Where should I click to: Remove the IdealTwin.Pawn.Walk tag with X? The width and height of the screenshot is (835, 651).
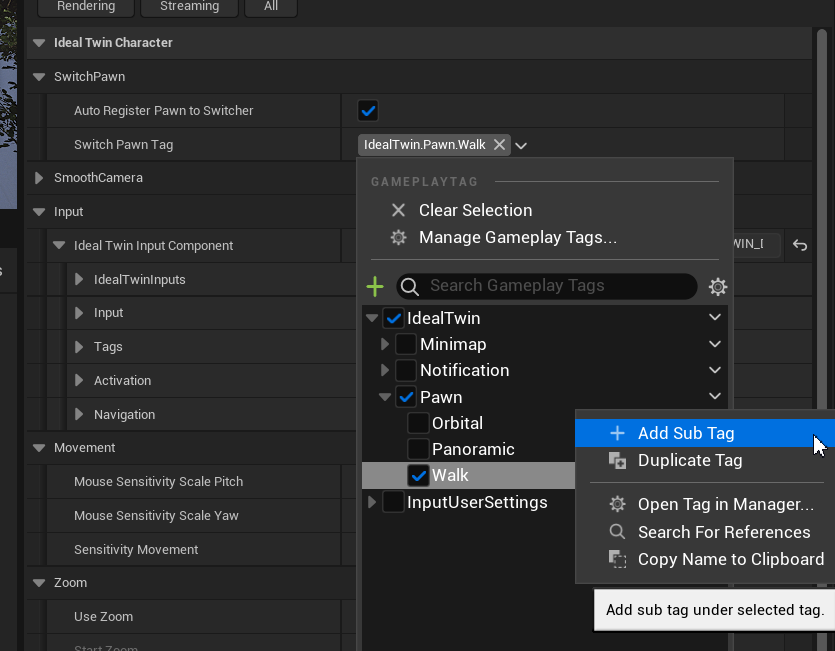(x=499, y=145)
